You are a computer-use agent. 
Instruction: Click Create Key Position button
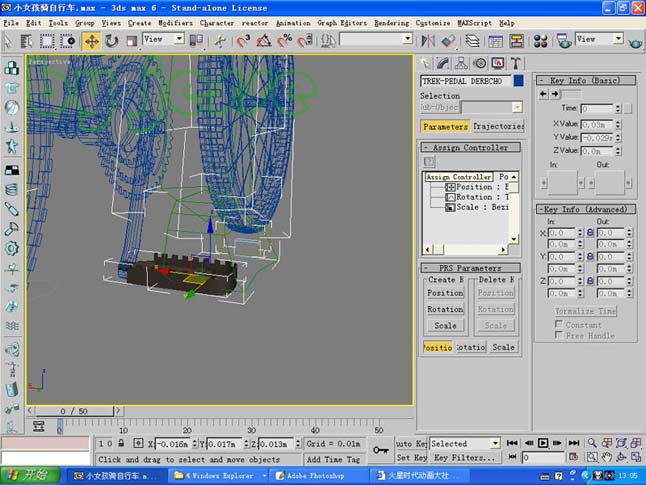point(445,293)
